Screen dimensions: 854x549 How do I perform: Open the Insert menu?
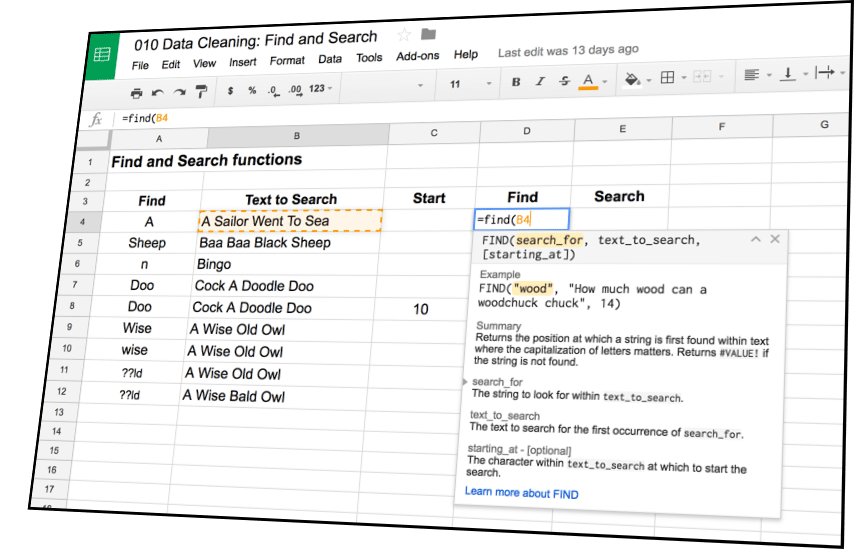[x=242, y=62]
